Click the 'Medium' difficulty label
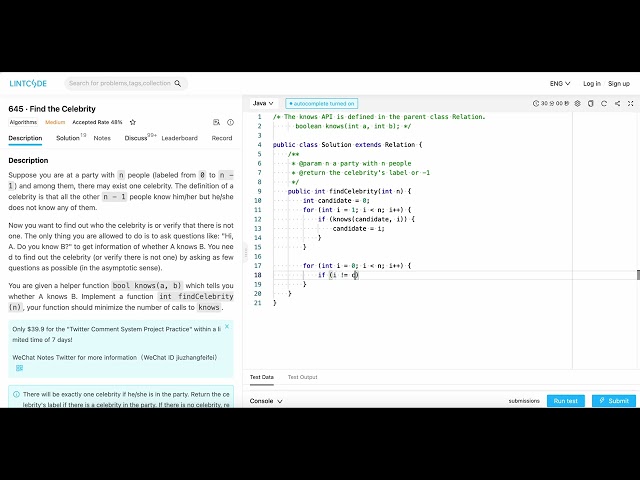This screenshot has width=640, height=480. [55, 122]
